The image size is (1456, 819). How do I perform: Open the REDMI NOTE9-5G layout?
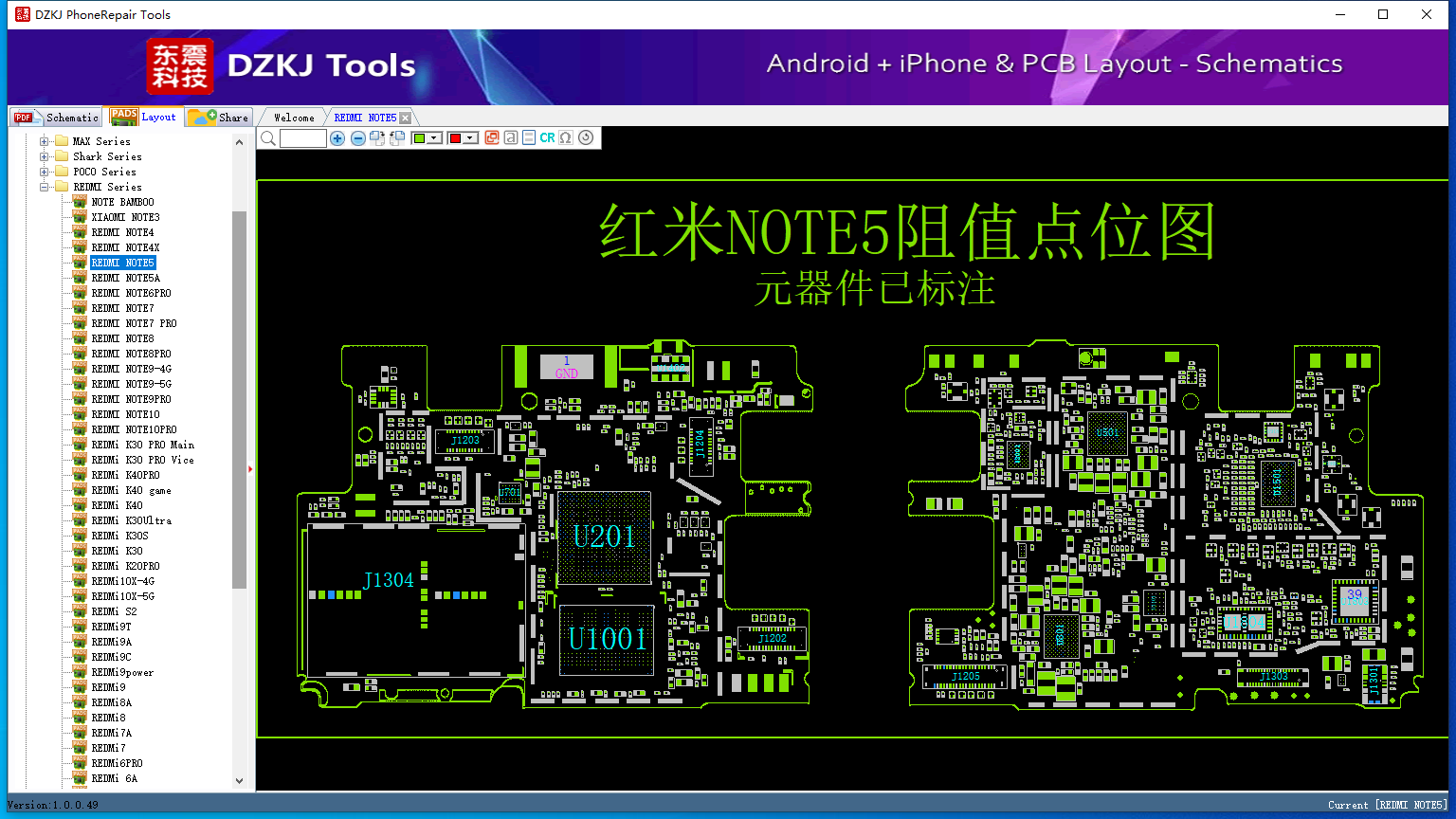131,384
